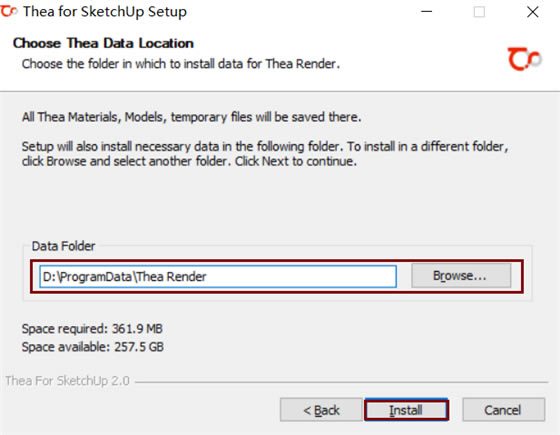Click the Space available: 257.5 GB text
Screen dimensions: 560x435
(93, 347)
